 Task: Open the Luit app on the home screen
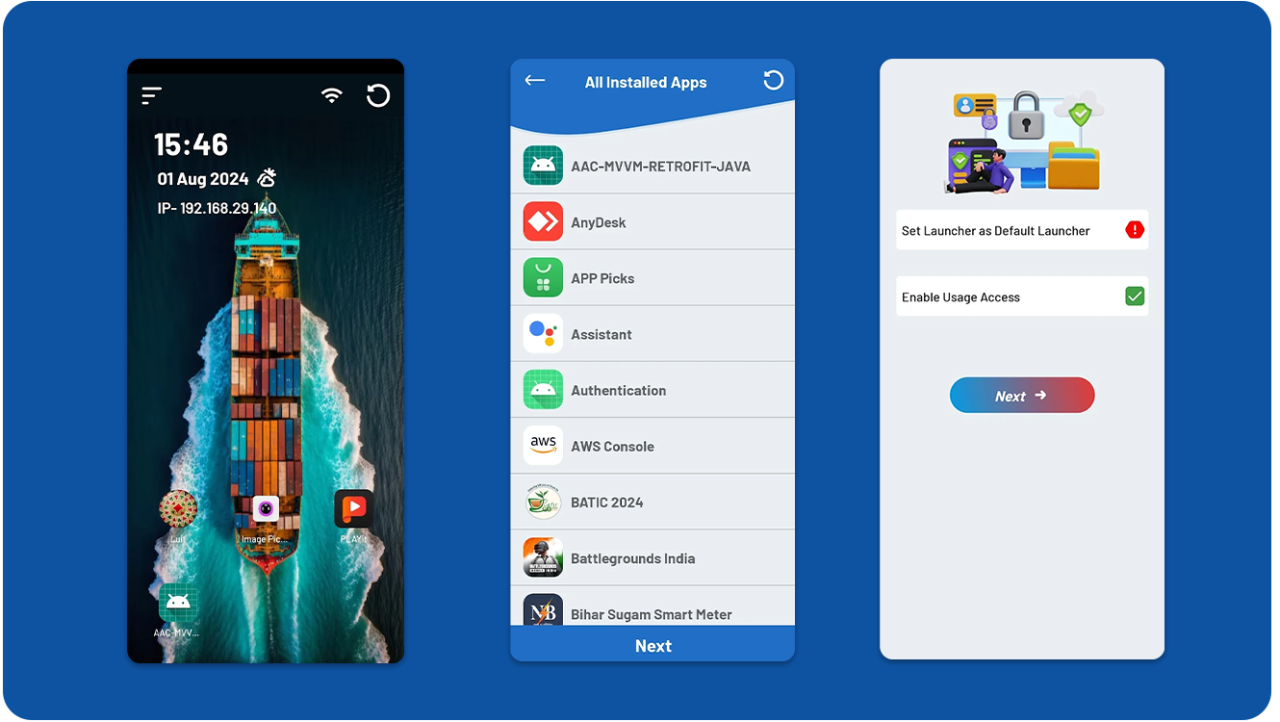pos(177,510)
